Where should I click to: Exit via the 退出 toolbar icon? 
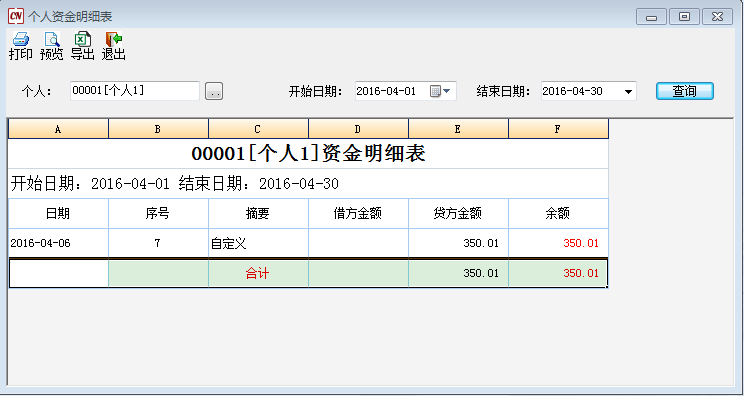(x=113, y=46)
